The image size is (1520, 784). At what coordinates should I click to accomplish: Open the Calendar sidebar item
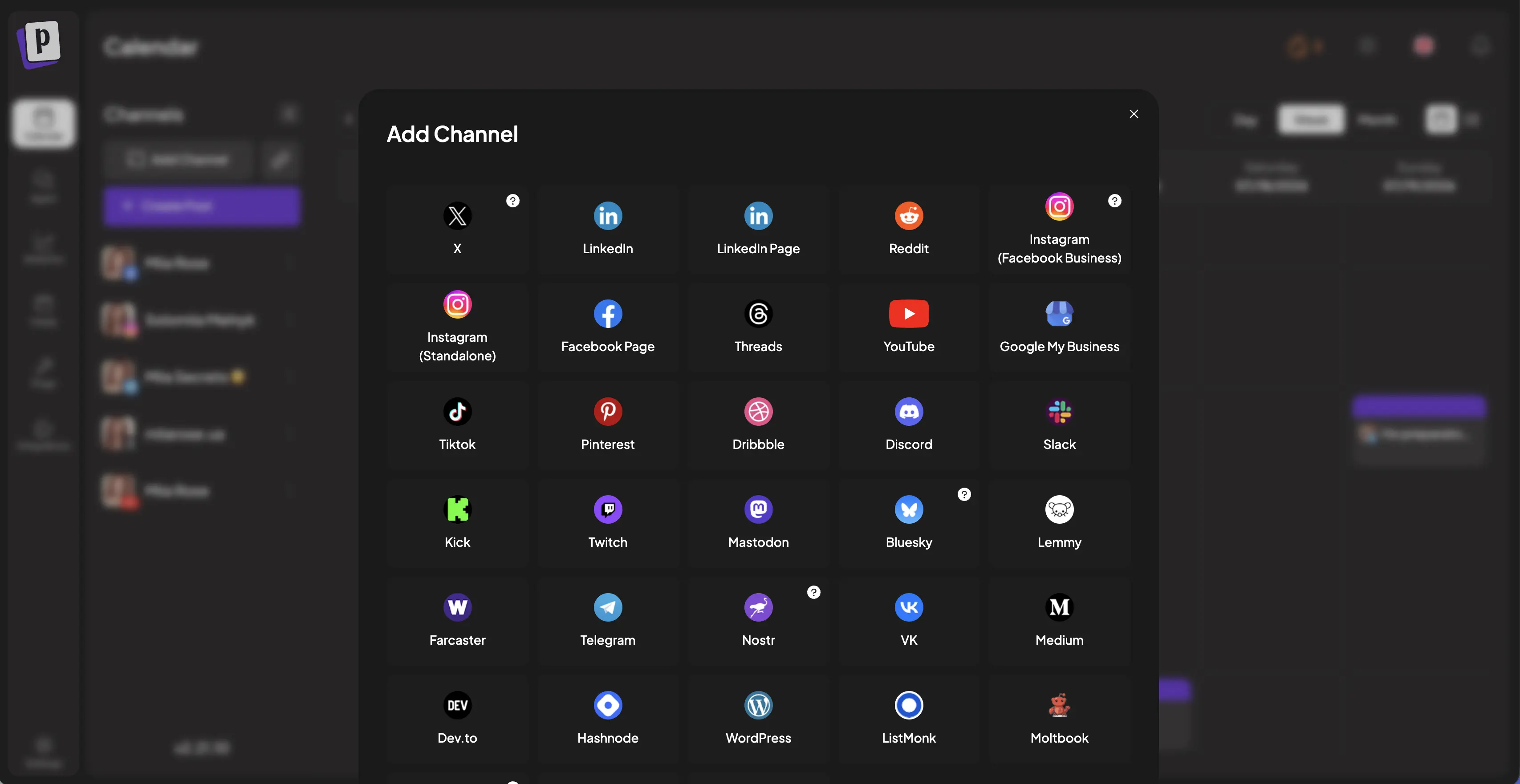coord(43,123)
